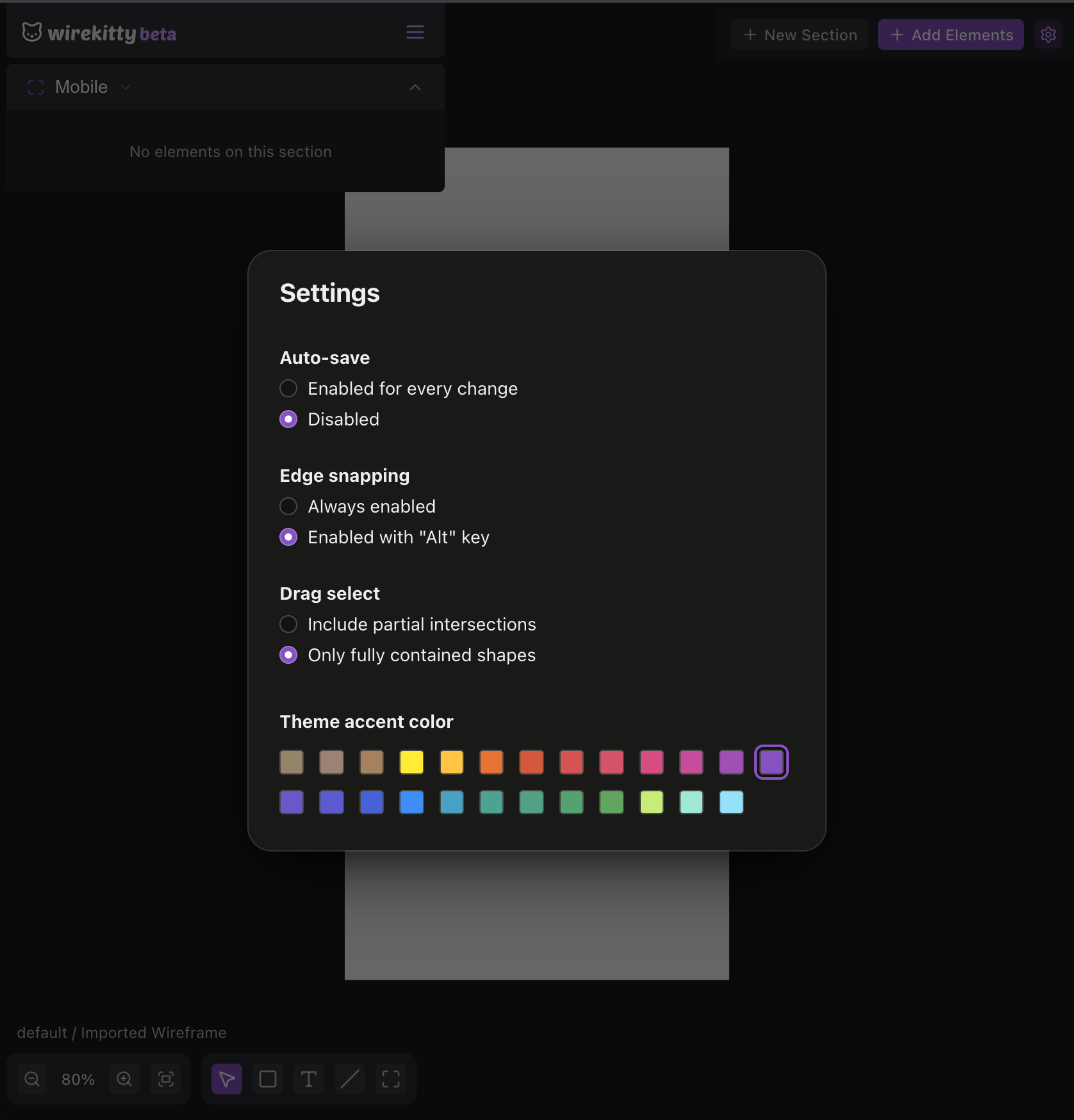Screen dimensions: 1074x1120
Task: Click the default / Imported Wireframe breadcrumb
Action: (x=121, y=1032)
